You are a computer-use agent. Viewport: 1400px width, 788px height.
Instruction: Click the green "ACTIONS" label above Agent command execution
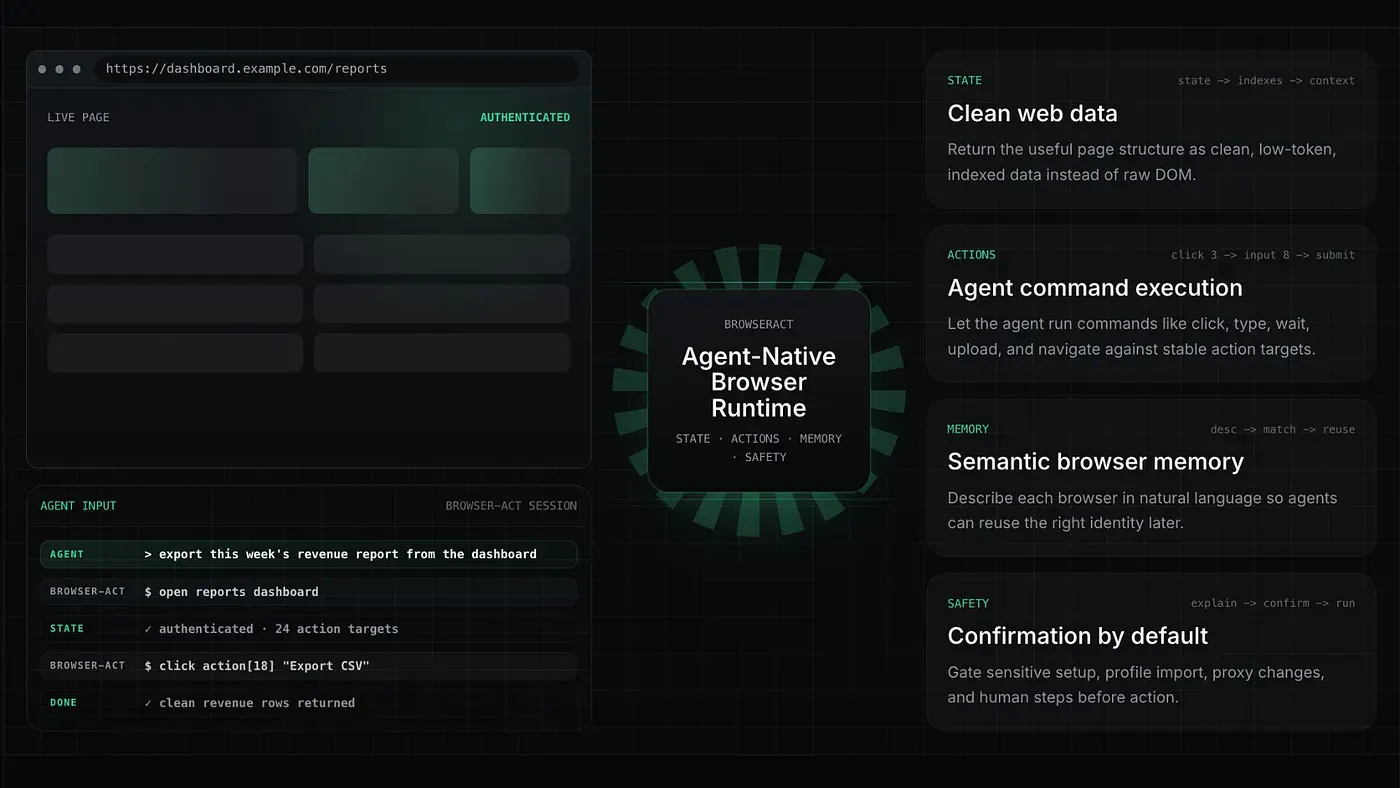pos(971,255)
